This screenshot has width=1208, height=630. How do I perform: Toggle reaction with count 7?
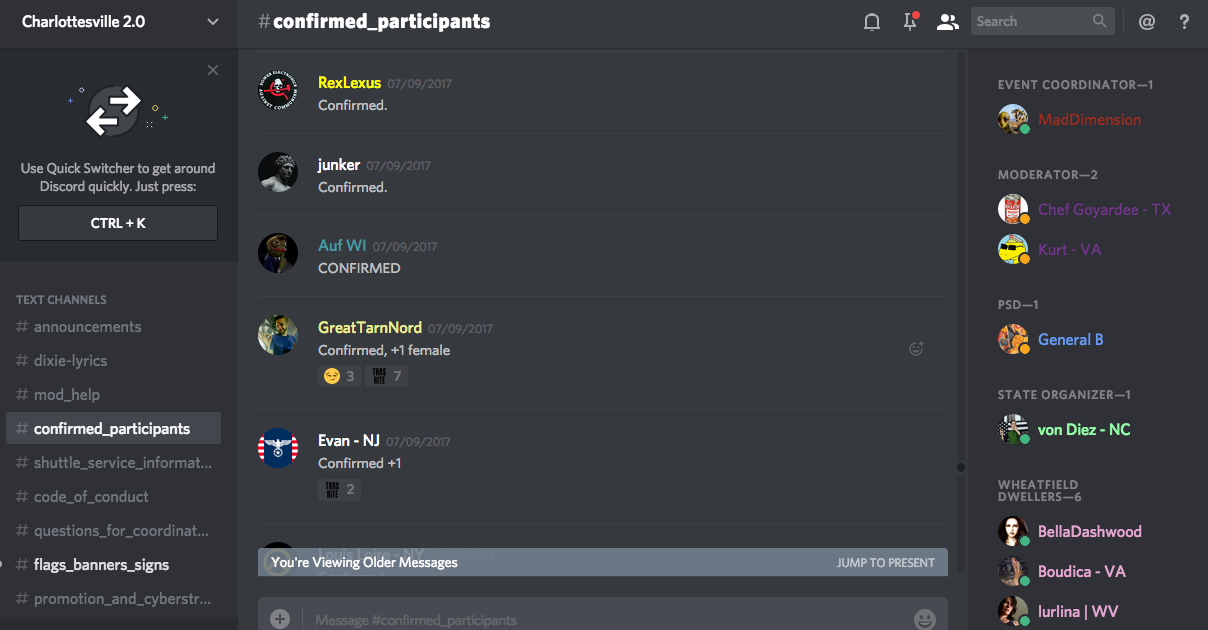(386, 376)
